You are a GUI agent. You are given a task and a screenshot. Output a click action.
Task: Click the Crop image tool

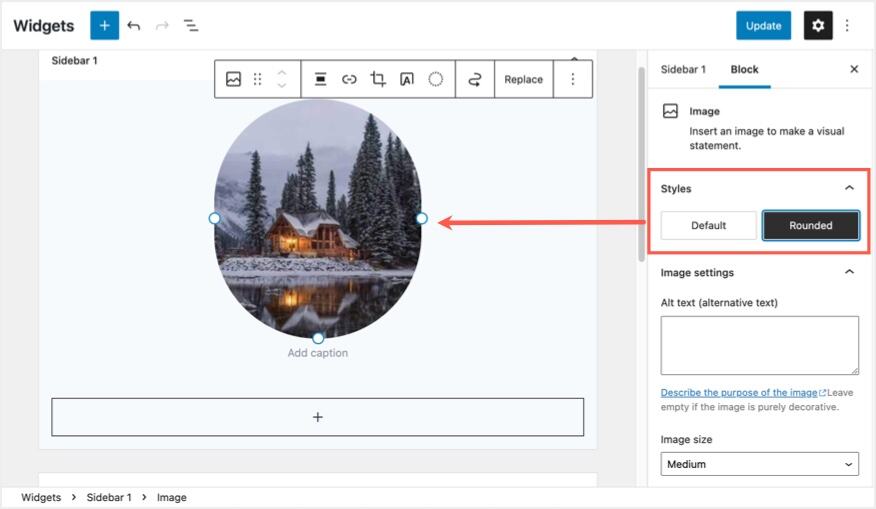point(378,79)
